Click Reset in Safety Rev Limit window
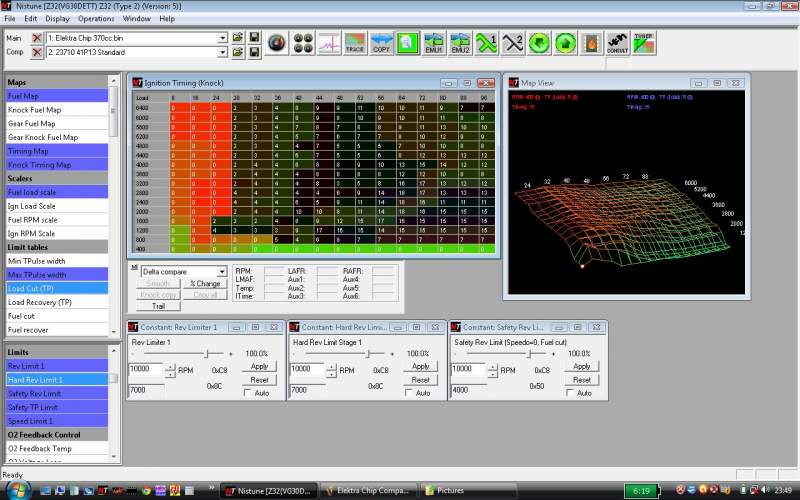 point(581,380)
